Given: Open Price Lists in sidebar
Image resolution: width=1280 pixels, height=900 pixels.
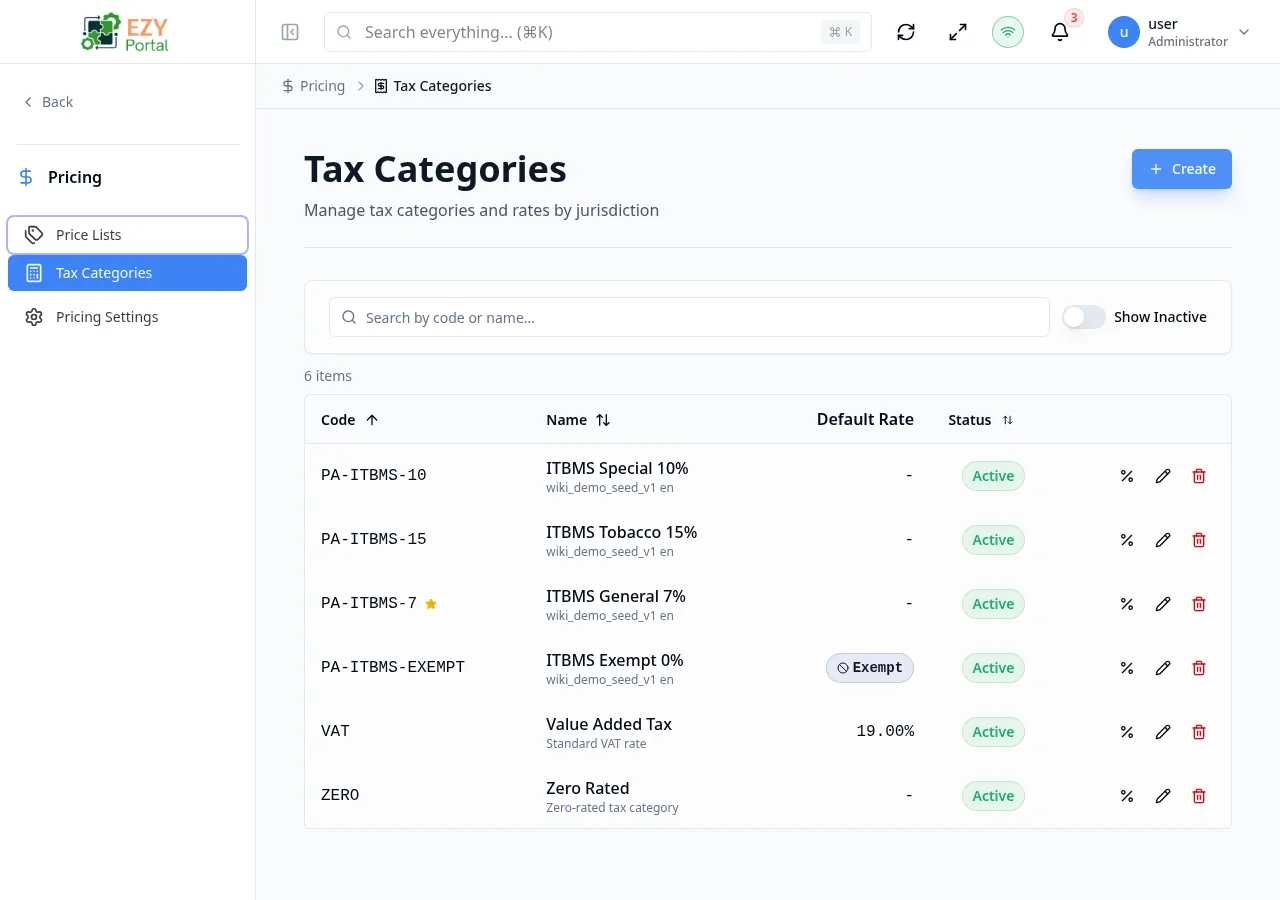Looking at the screenshot, I should coord(127,235).
